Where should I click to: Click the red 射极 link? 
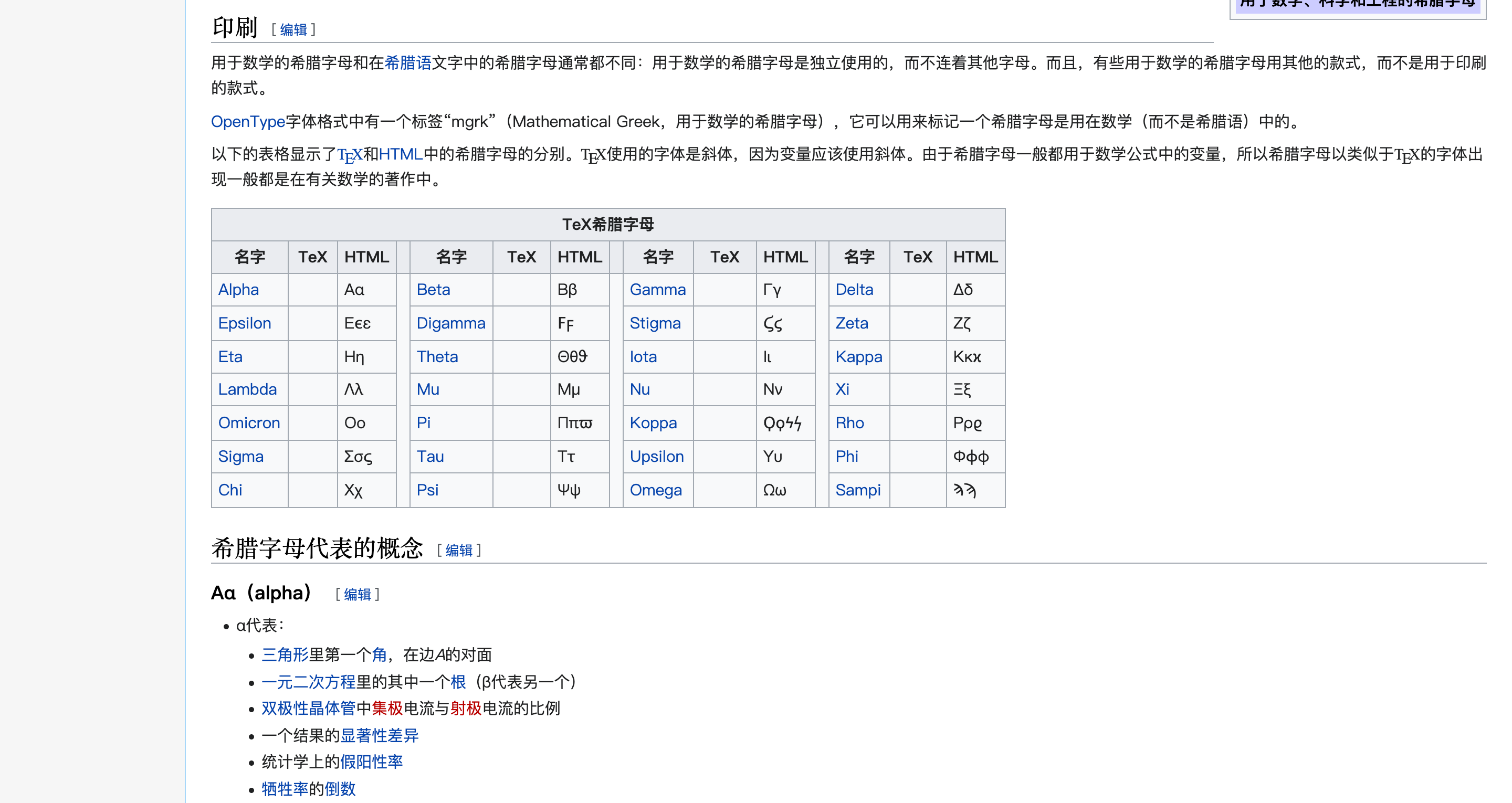pyautogui.click(x=466, y=709)
